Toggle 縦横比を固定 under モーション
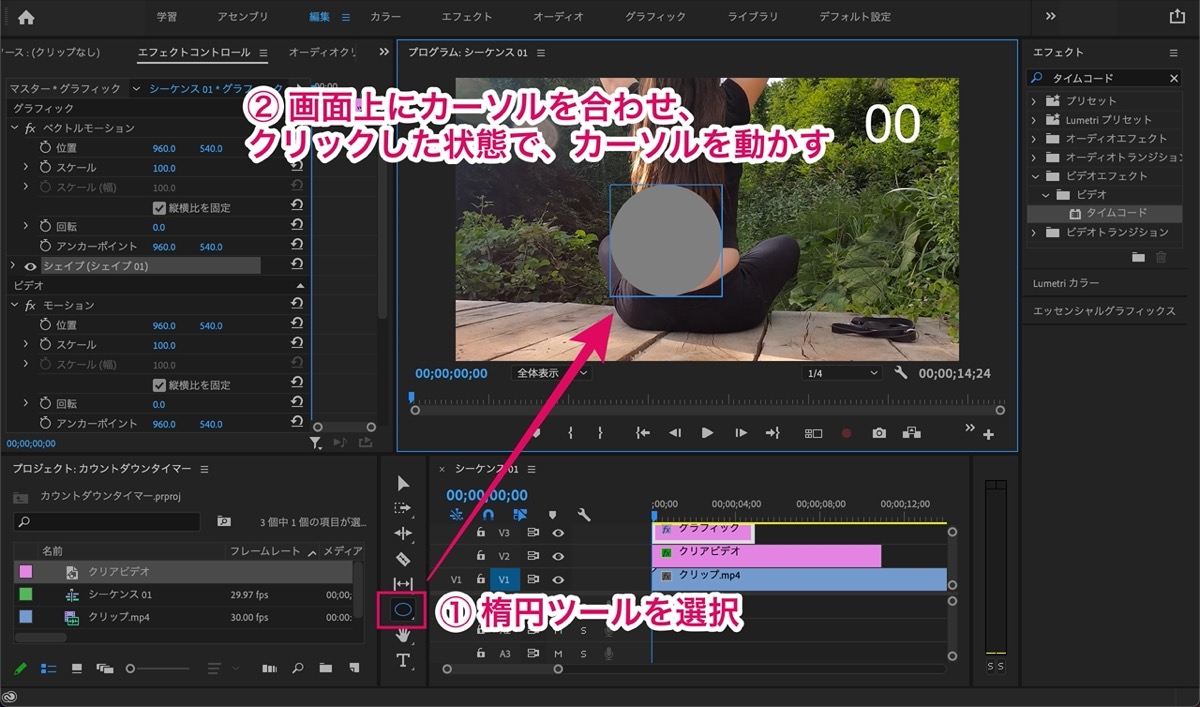1200x707 pixels. pyautogui.click(x=159, y=385)
